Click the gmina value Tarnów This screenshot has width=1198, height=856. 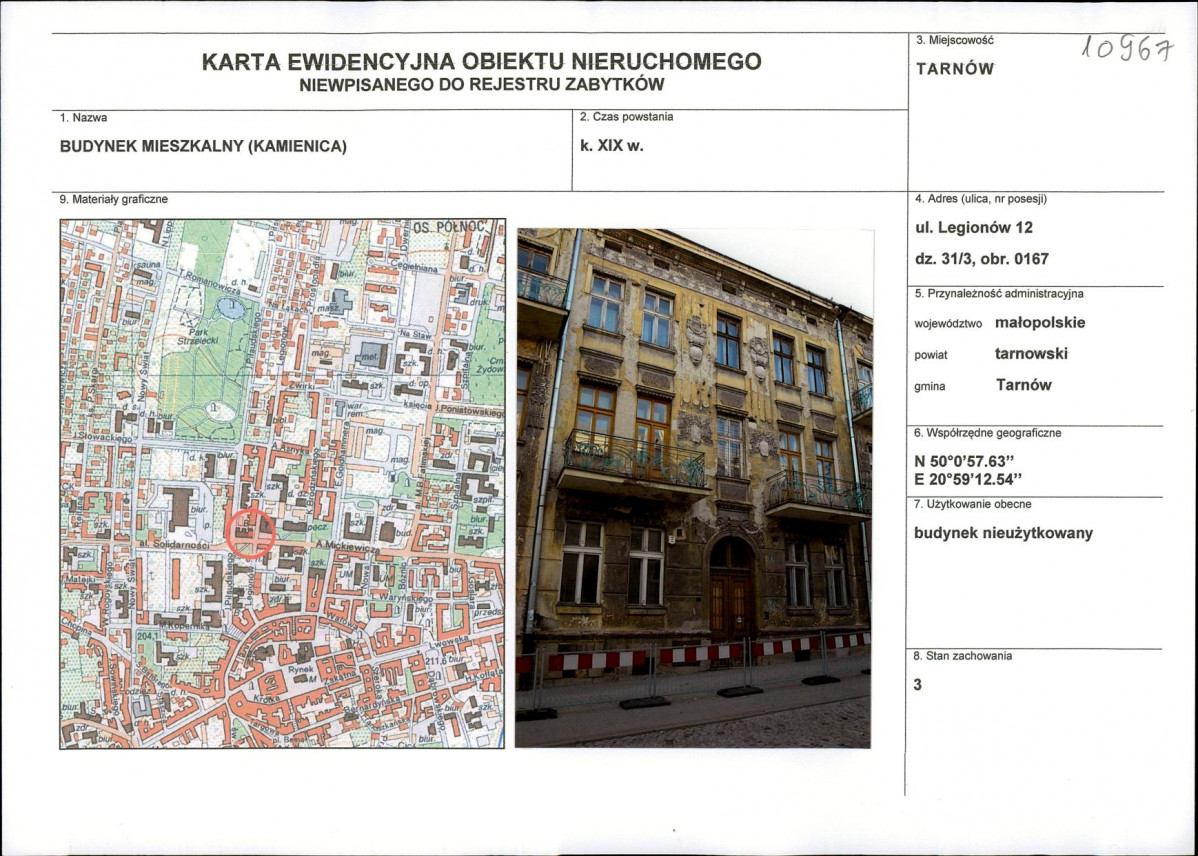click(1024, 385)
